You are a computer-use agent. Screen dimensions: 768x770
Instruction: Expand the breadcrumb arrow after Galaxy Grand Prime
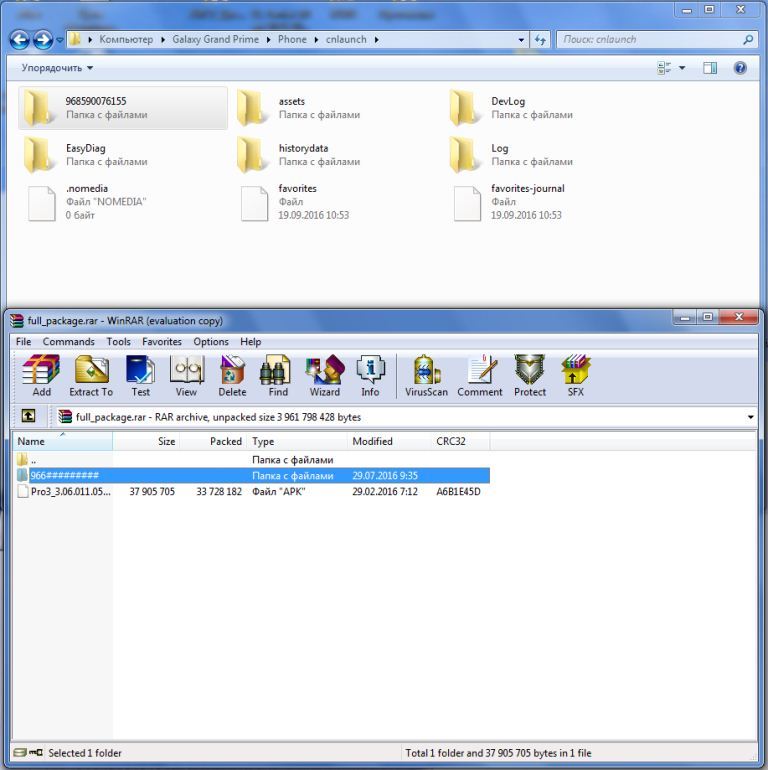coord(268,40)
